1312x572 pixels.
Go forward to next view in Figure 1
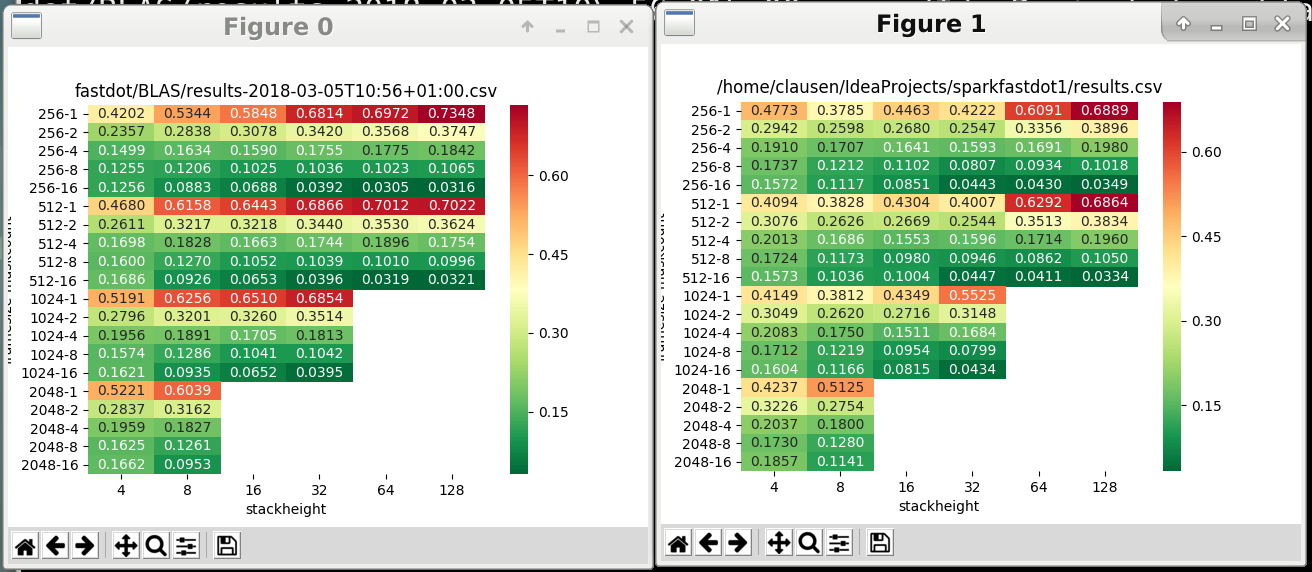coord(738,543)
